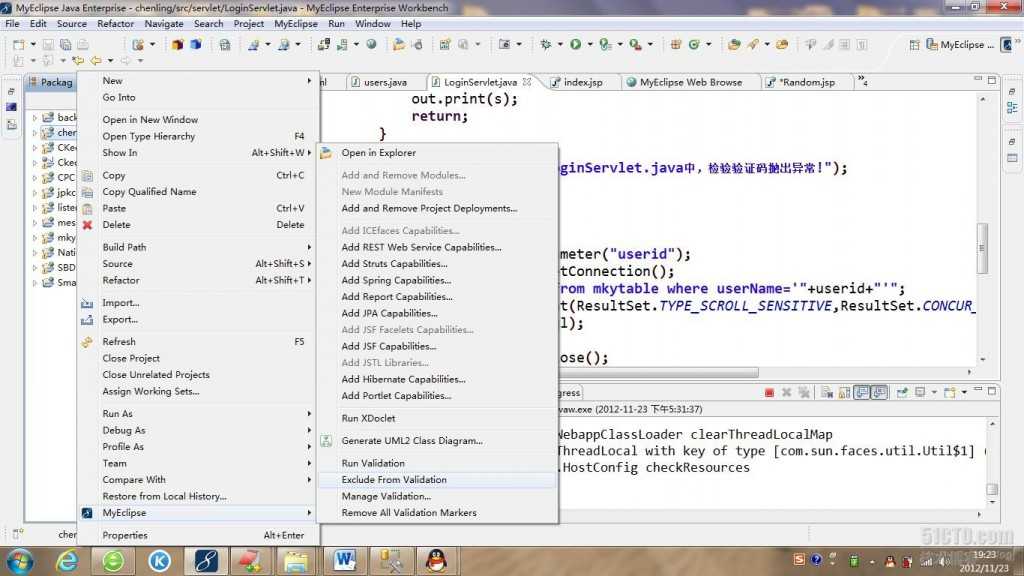Select the MyEclipse perspective button
The height and width of the screenshot is (576, 1024).
click(960, 44)
